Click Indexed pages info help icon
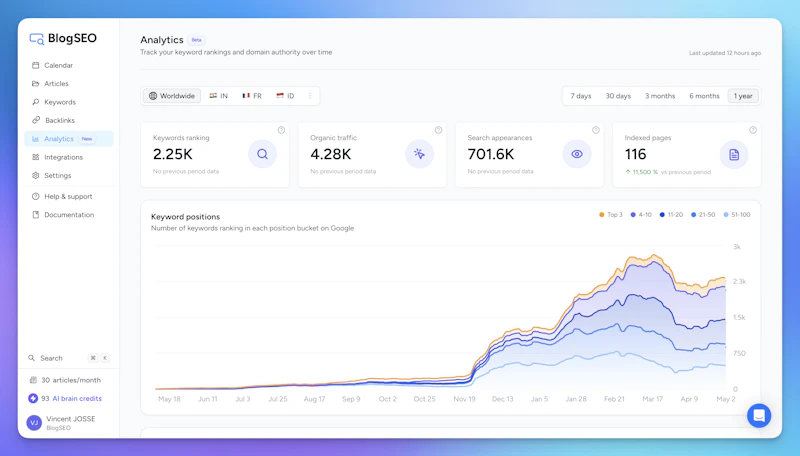Viewport: 800px width, 456px height. click(753, 130)
